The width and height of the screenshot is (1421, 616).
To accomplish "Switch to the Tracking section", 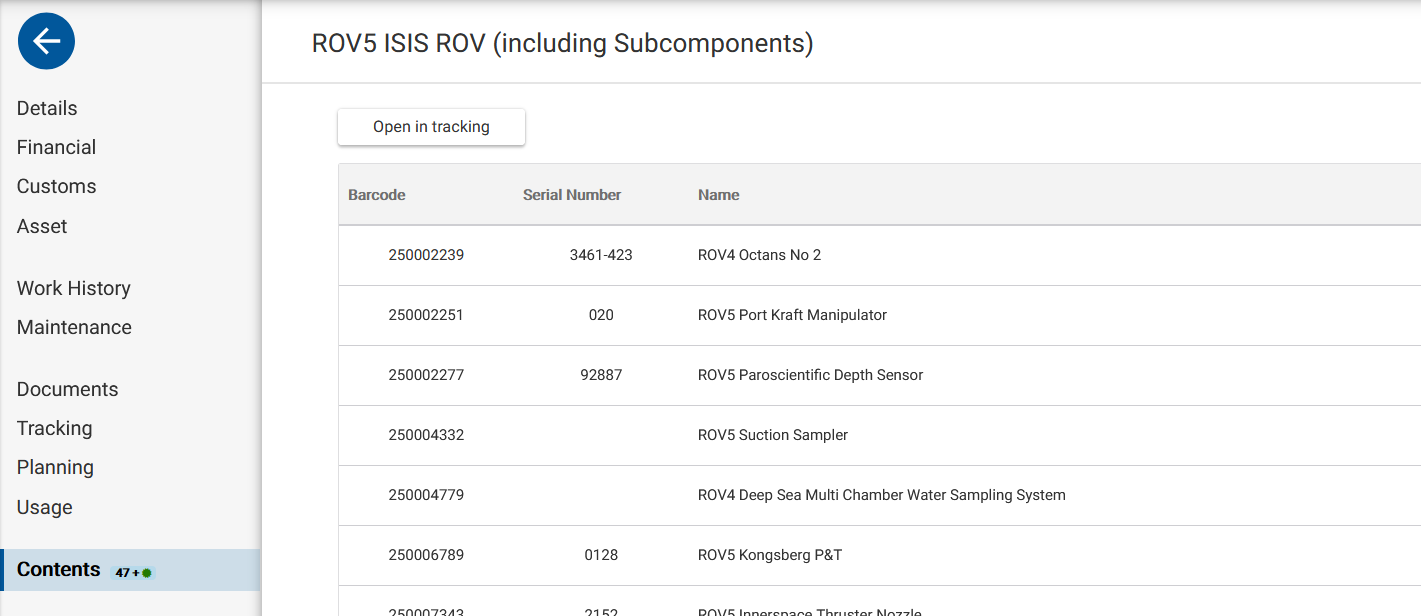I will pos(54,428).
